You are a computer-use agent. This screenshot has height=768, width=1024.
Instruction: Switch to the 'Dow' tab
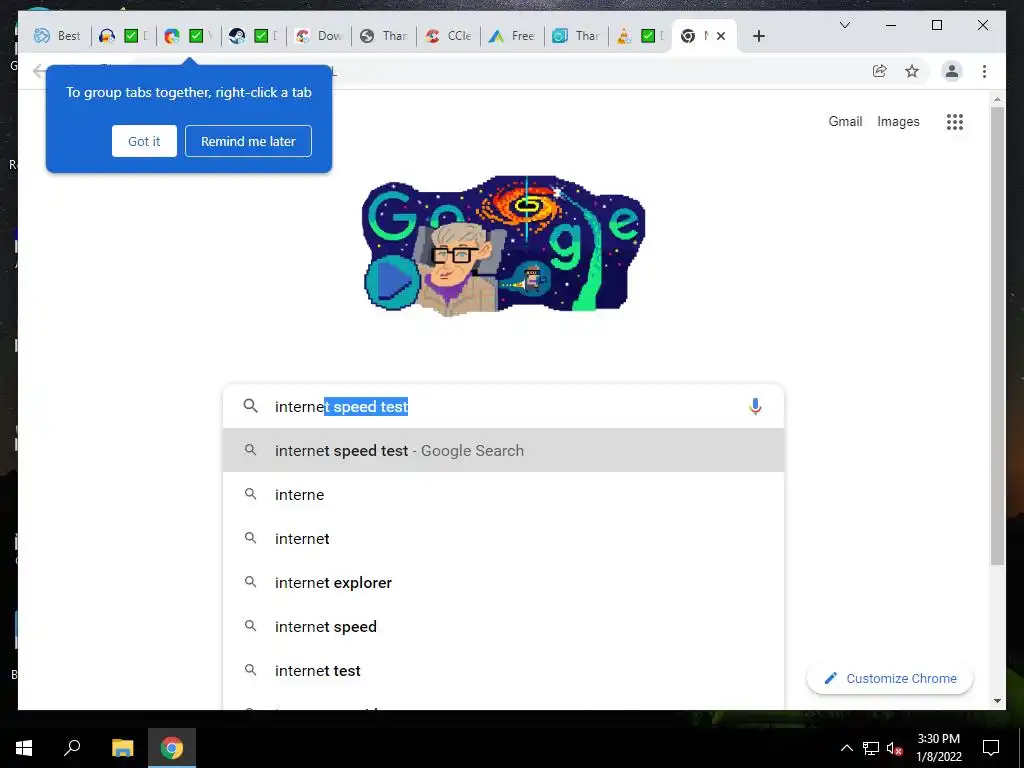point(319,36)
